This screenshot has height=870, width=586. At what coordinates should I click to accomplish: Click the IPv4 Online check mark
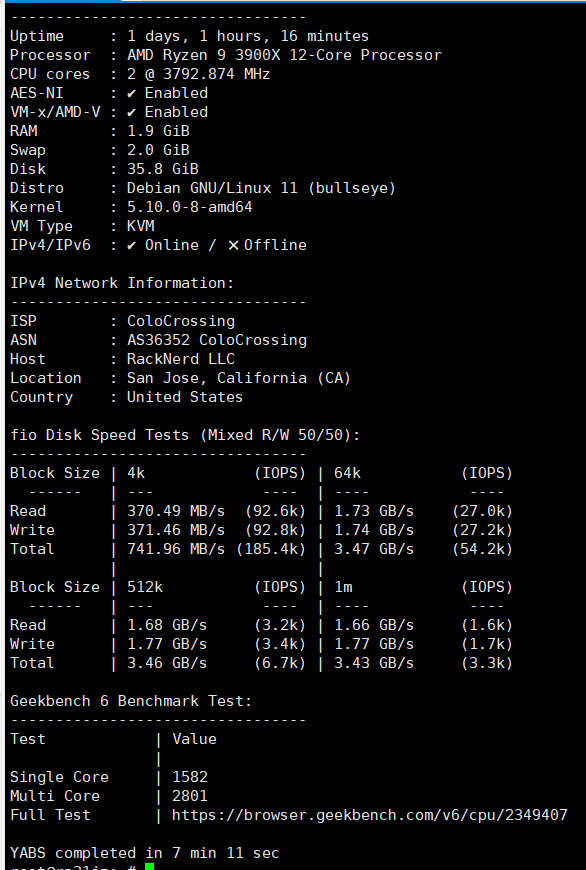tap(132, 245)
